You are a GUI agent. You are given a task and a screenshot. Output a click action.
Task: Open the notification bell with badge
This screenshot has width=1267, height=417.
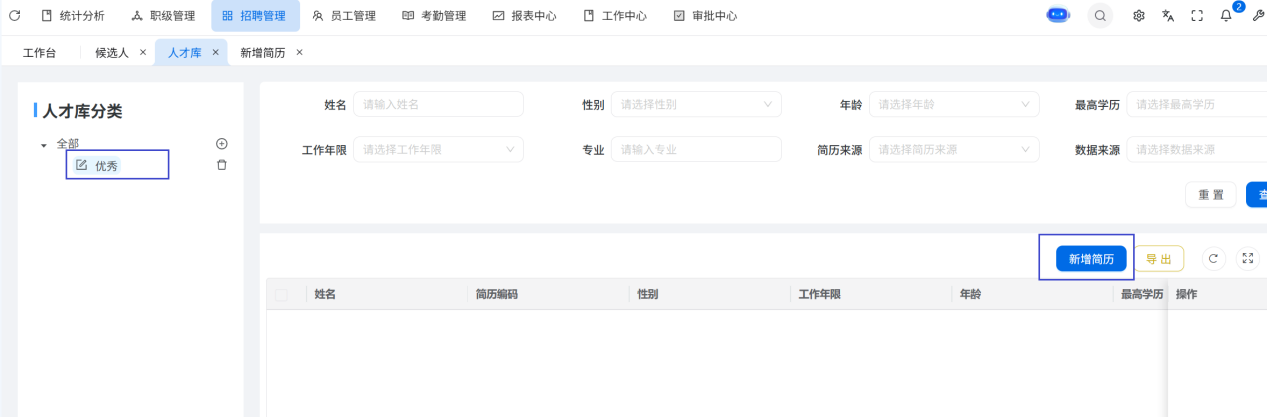1226,16
